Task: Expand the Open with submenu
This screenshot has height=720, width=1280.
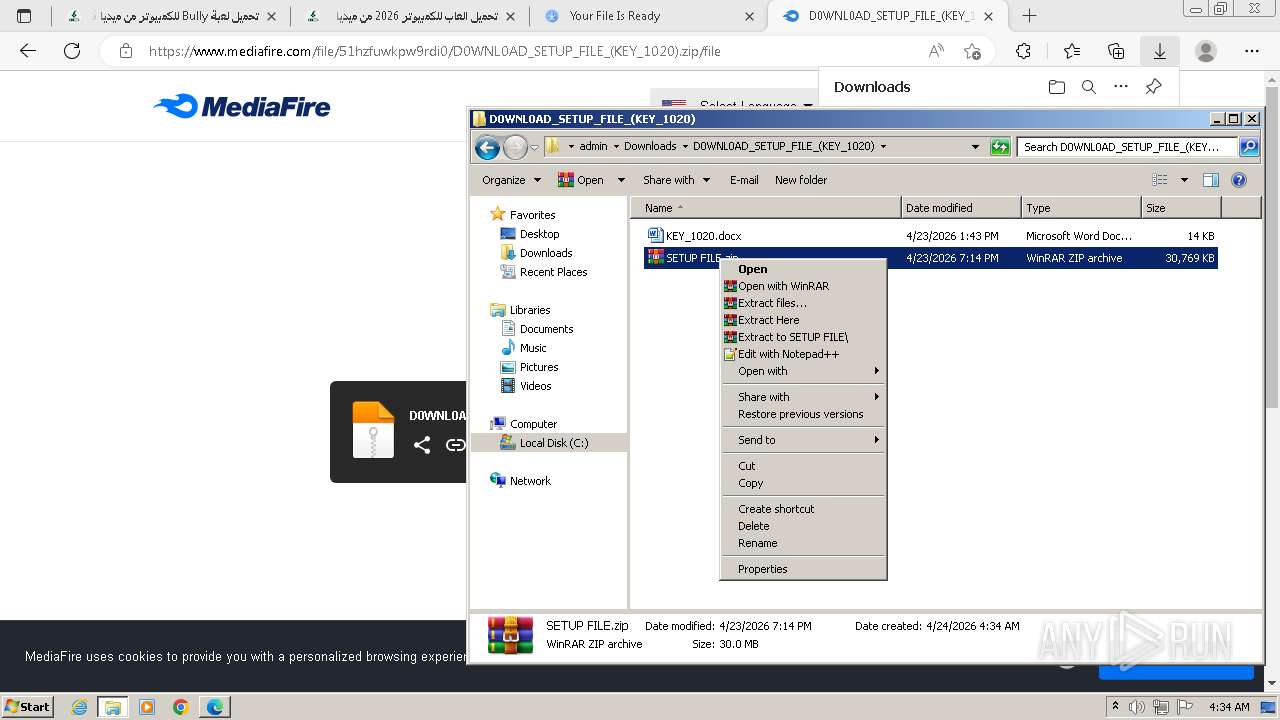Action: (803, 371)
